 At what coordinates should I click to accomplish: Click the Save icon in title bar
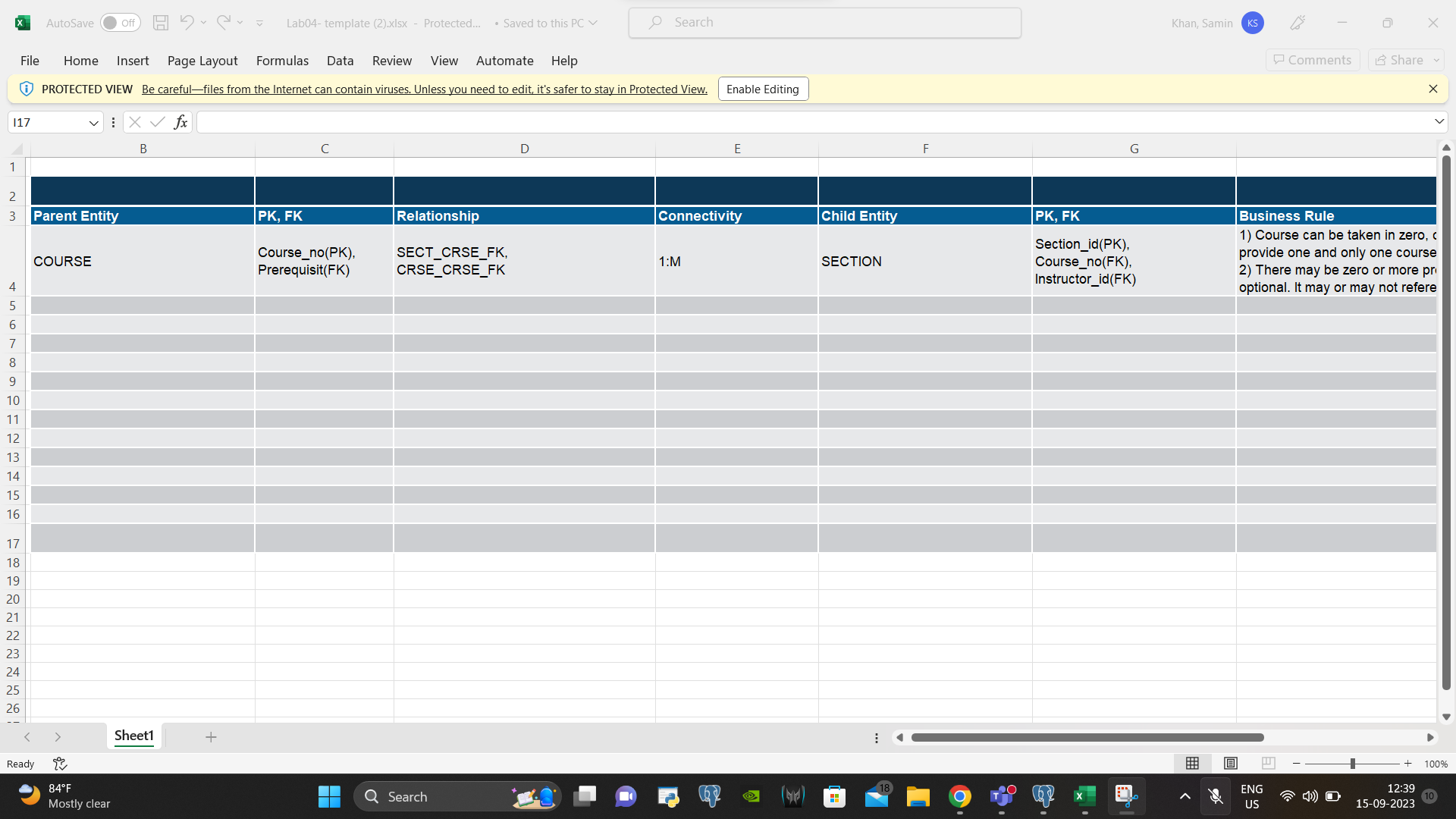[x=161, y=23]
